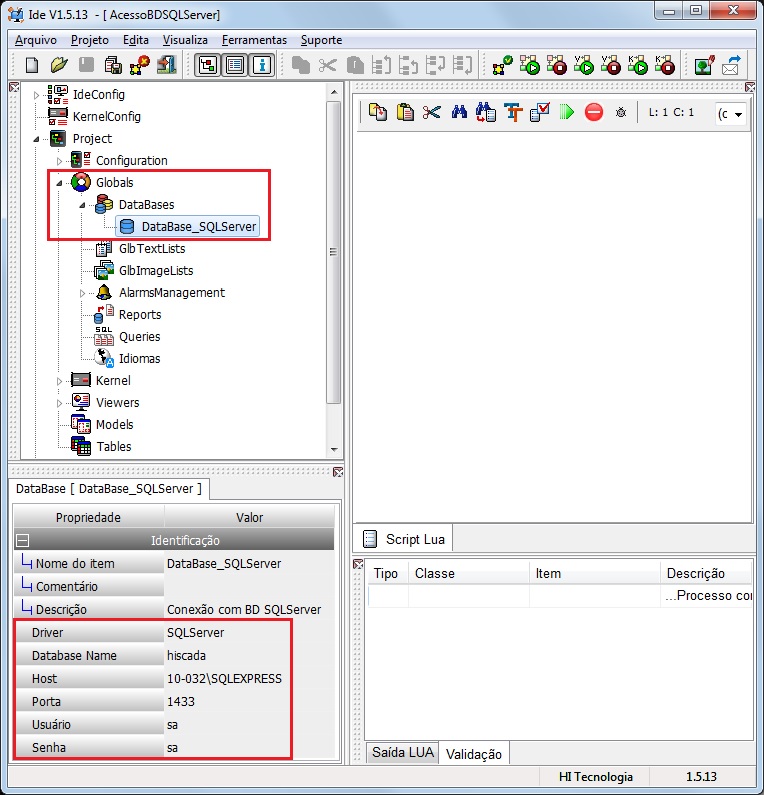
Task: Run the Lua script with green arrow
Action: tap(567, 112)
